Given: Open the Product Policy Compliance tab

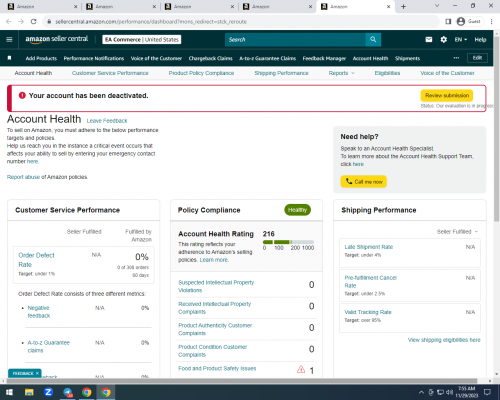Looking at the screenshot, I should pyautogui.click(x=201, y=73).
